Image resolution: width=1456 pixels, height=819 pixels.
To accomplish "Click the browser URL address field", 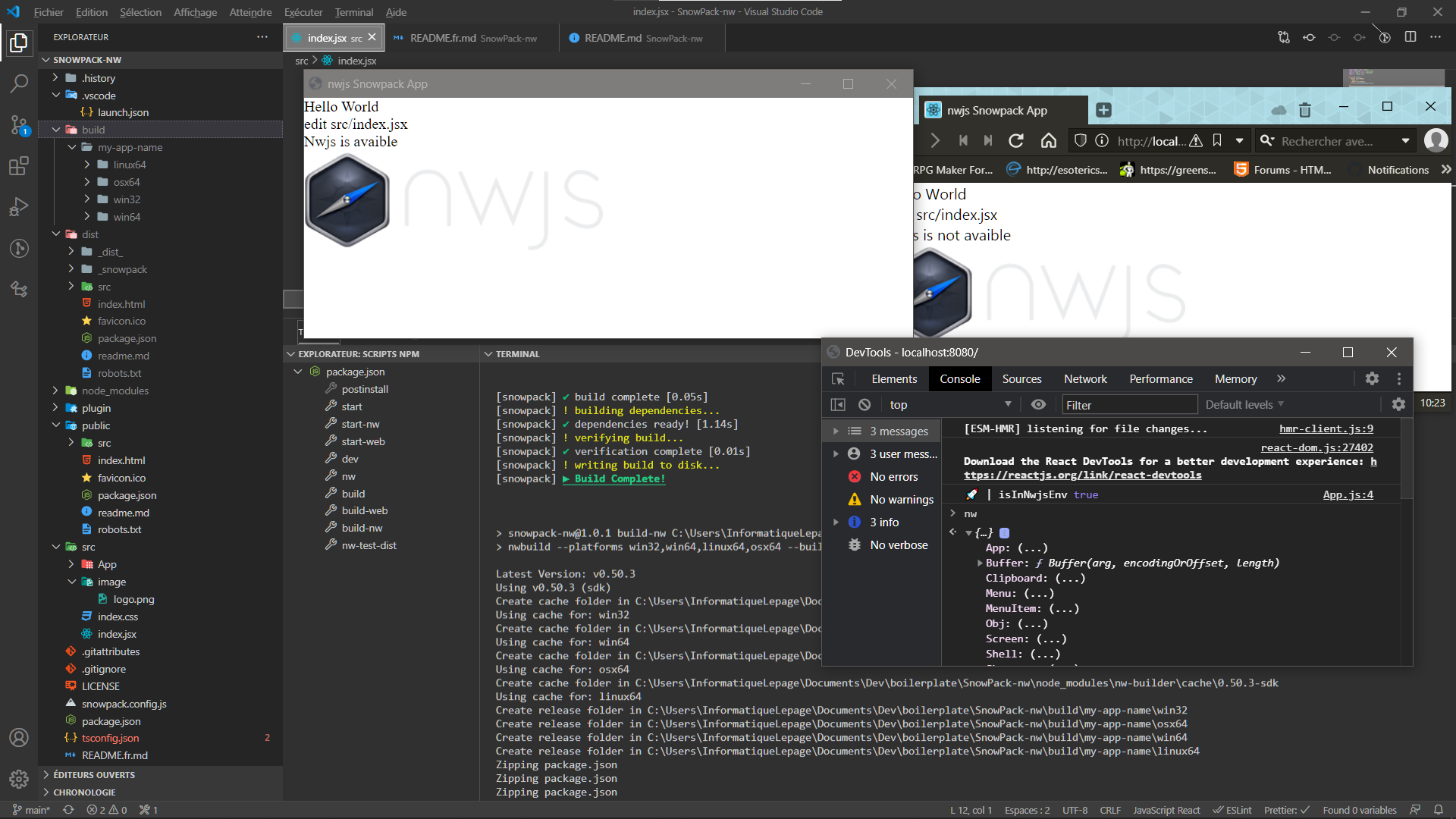I will [1151, 141].
